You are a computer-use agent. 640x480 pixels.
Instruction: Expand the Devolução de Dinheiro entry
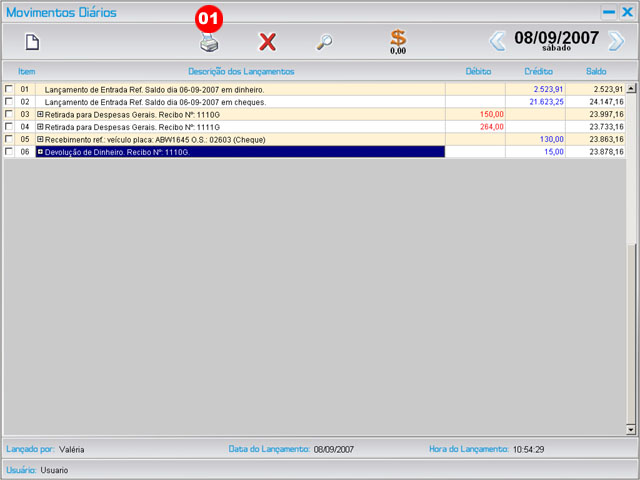[41, 152]
